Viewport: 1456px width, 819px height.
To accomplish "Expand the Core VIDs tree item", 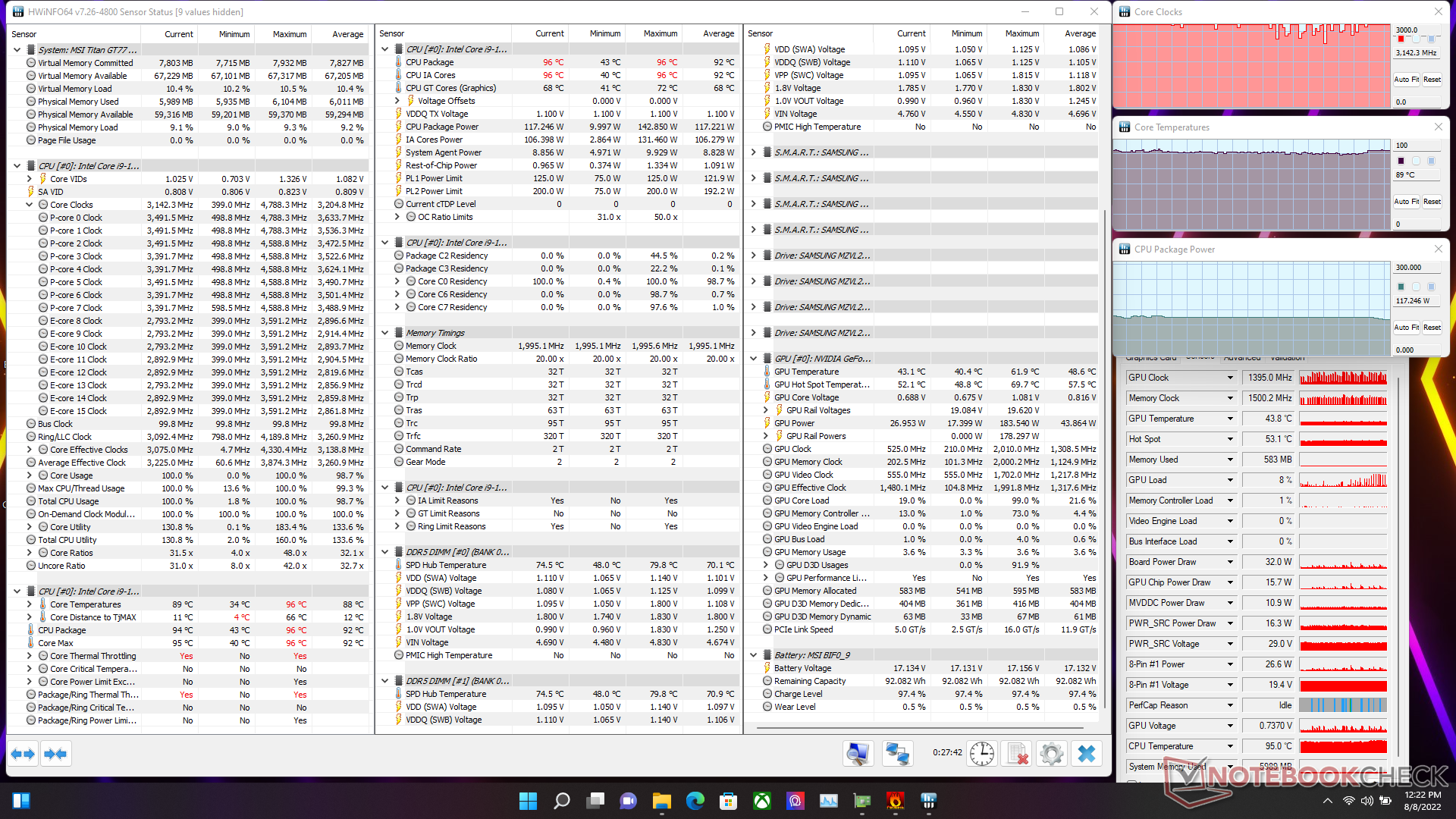I will click(x=30, y=179).
